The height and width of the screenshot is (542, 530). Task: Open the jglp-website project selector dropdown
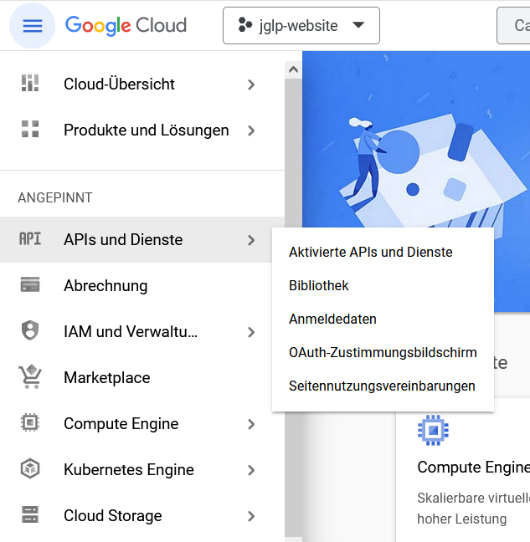pyautogui.click(x=301, y=26)
